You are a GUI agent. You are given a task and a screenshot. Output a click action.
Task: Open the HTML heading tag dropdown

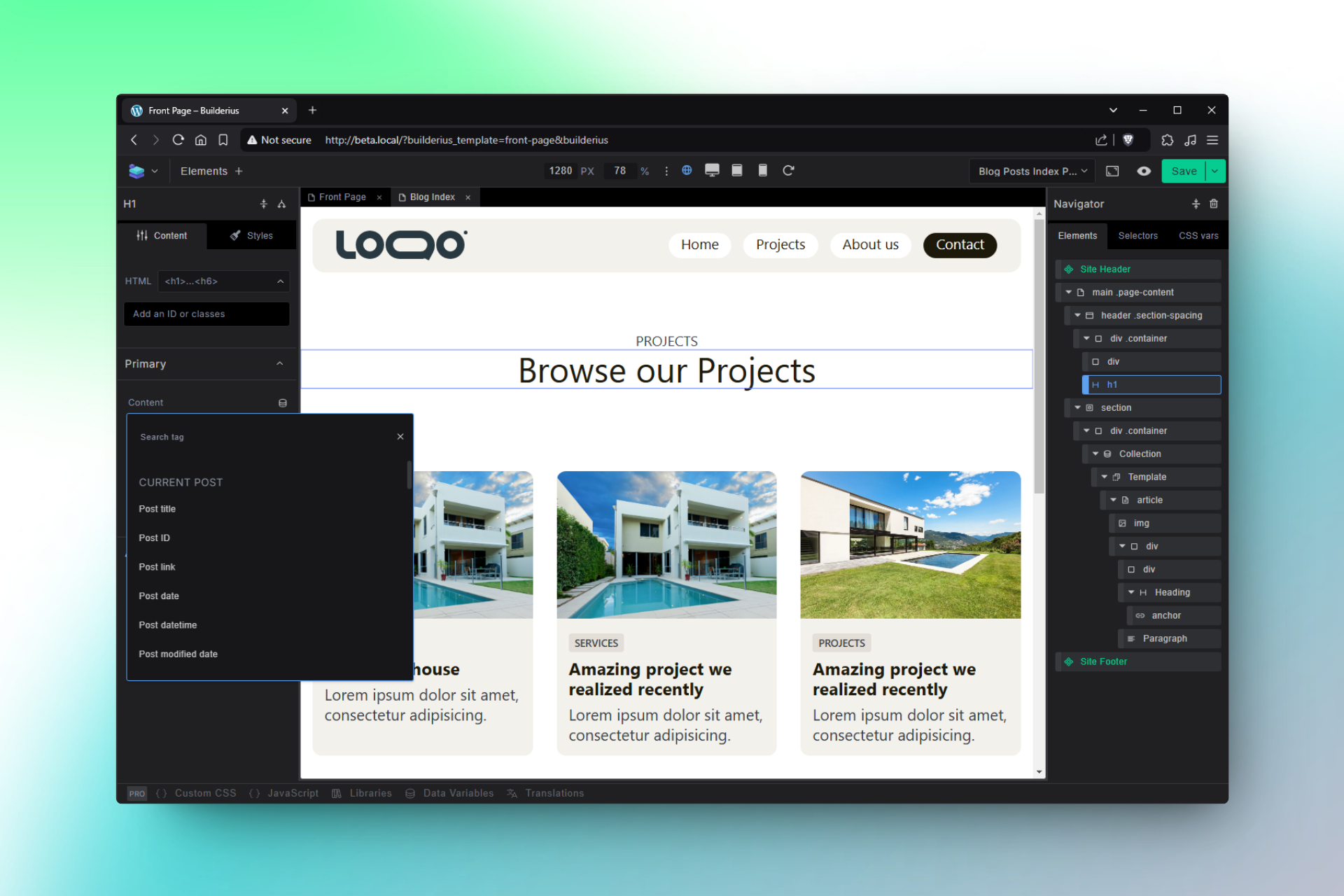[x=223, y=281]
